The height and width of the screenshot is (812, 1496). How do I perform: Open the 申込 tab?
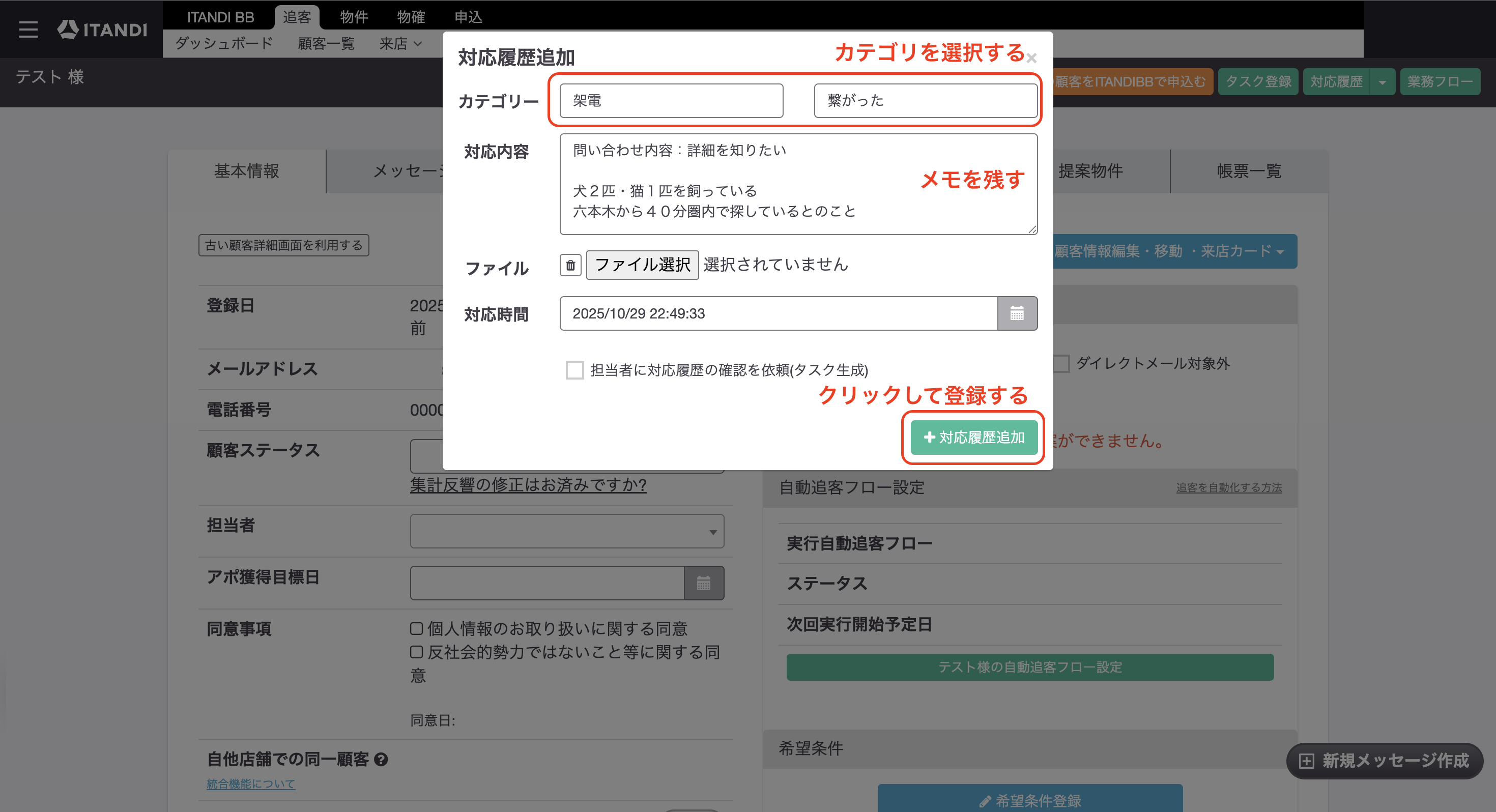click(x=468, y=17)
